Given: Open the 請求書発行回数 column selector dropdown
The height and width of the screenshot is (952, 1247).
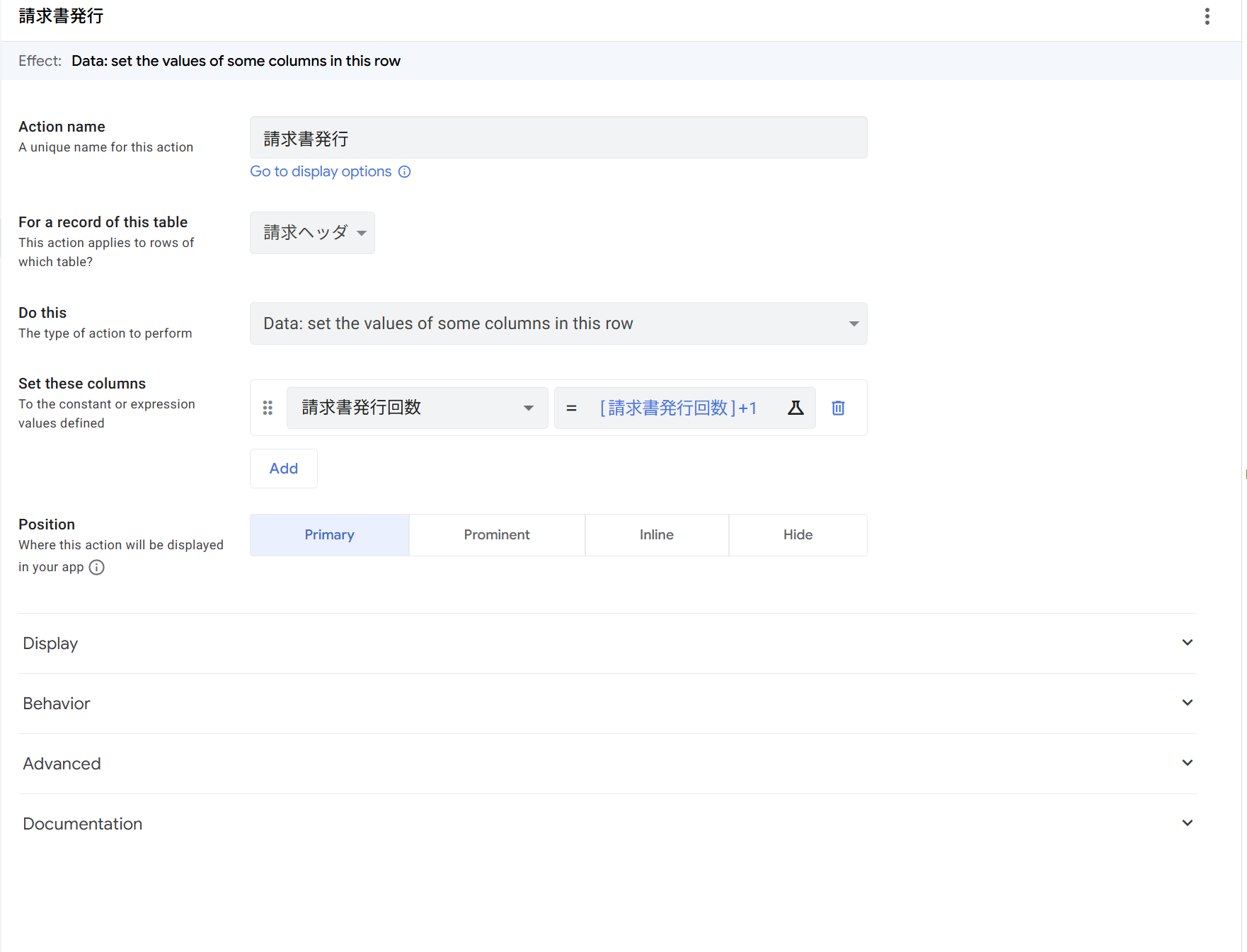Looking at the screenshot, I should [417, 408].
